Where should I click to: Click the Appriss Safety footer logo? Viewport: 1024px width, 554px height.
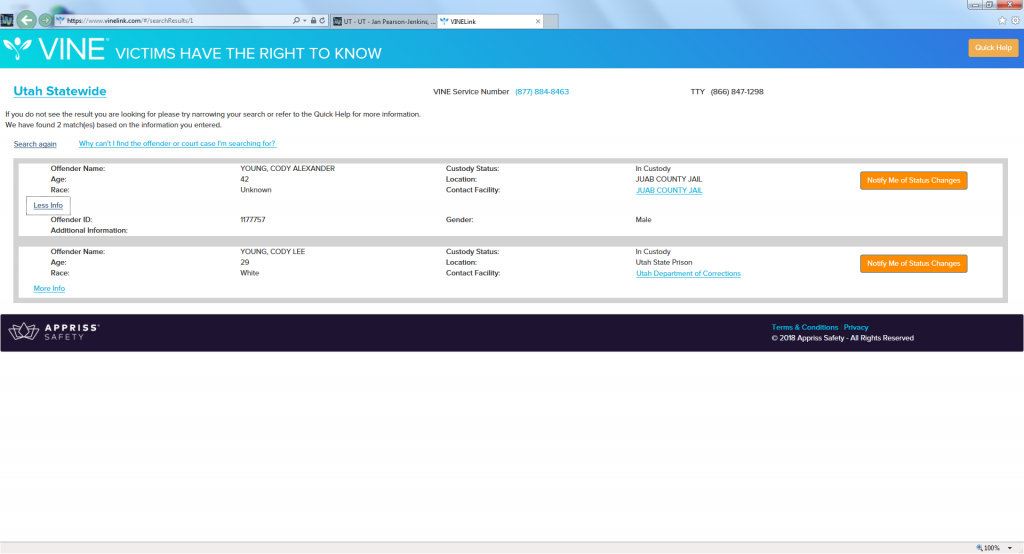[x=54, y=332]
